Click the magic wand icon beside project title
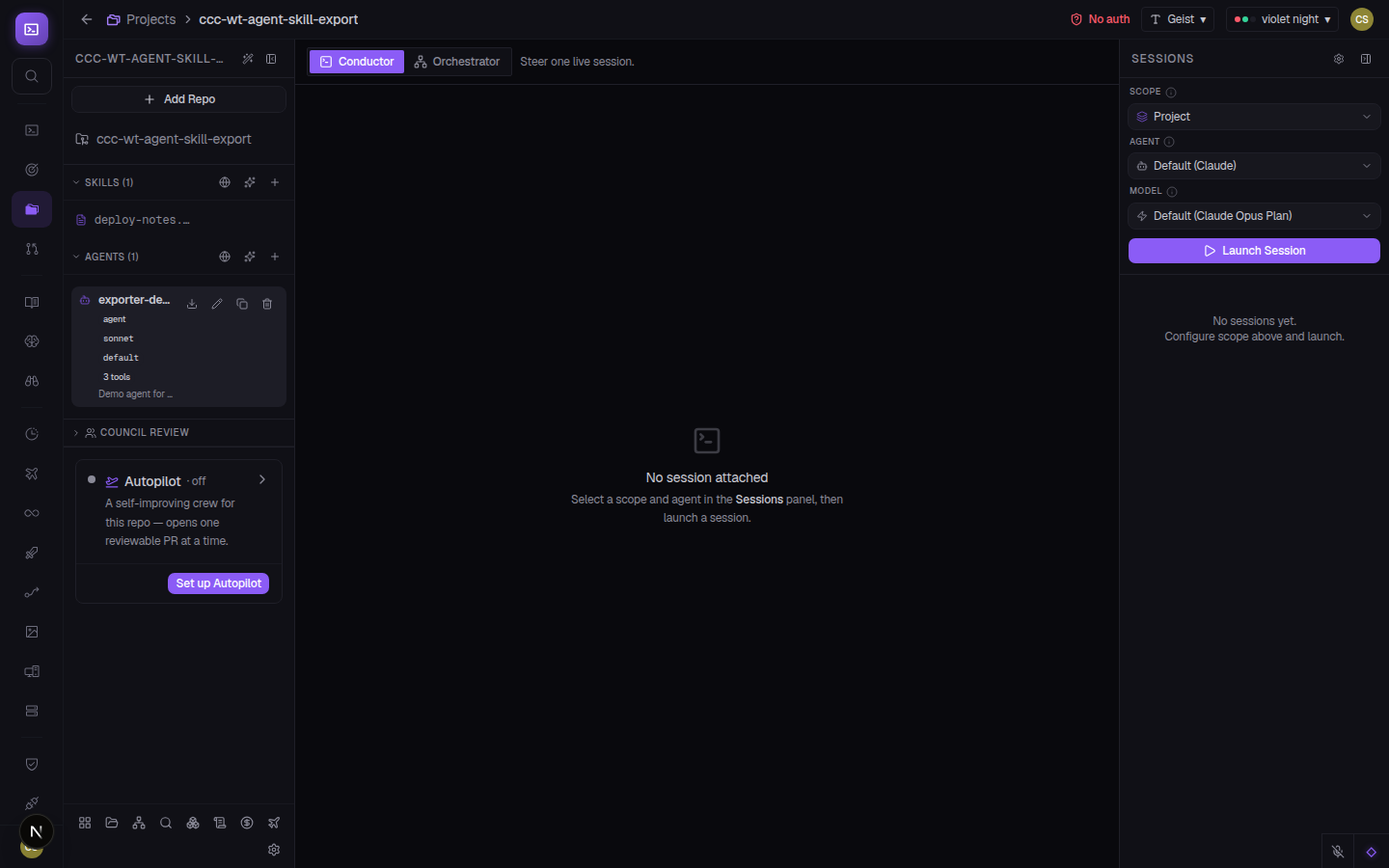 [248, 59]
